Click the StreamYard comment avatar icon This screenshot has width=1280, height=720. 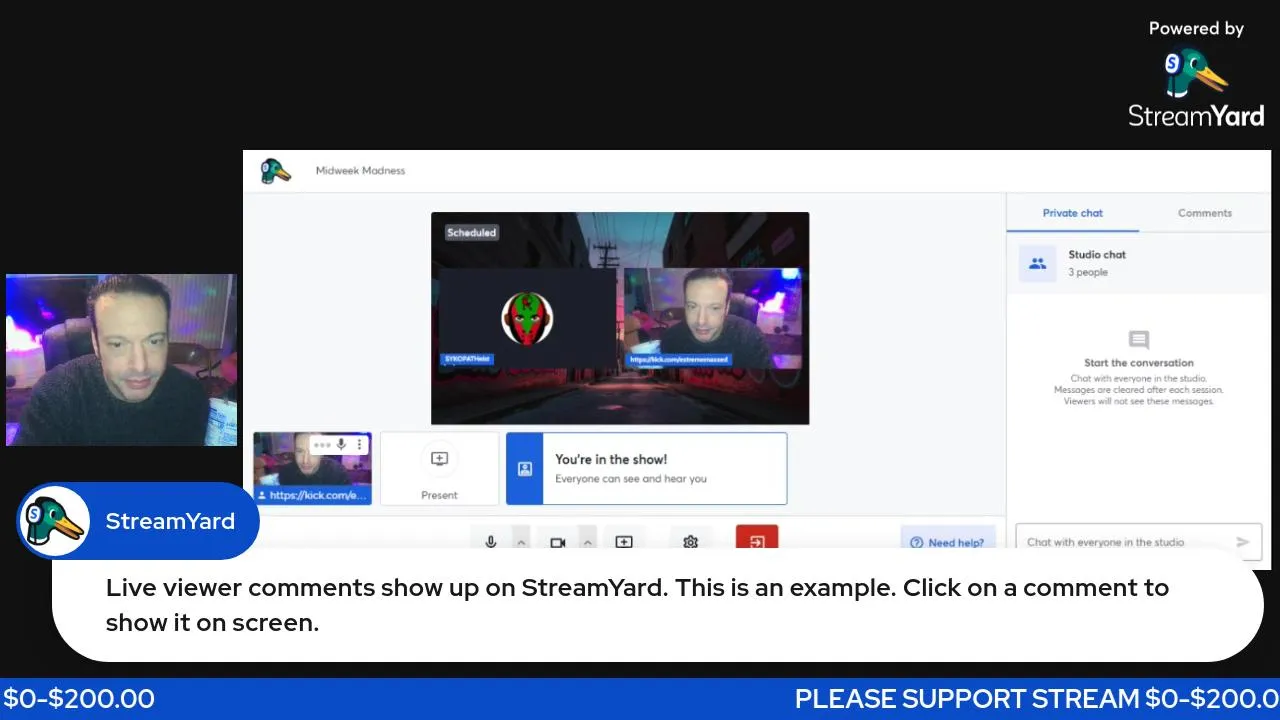[54, 521]
